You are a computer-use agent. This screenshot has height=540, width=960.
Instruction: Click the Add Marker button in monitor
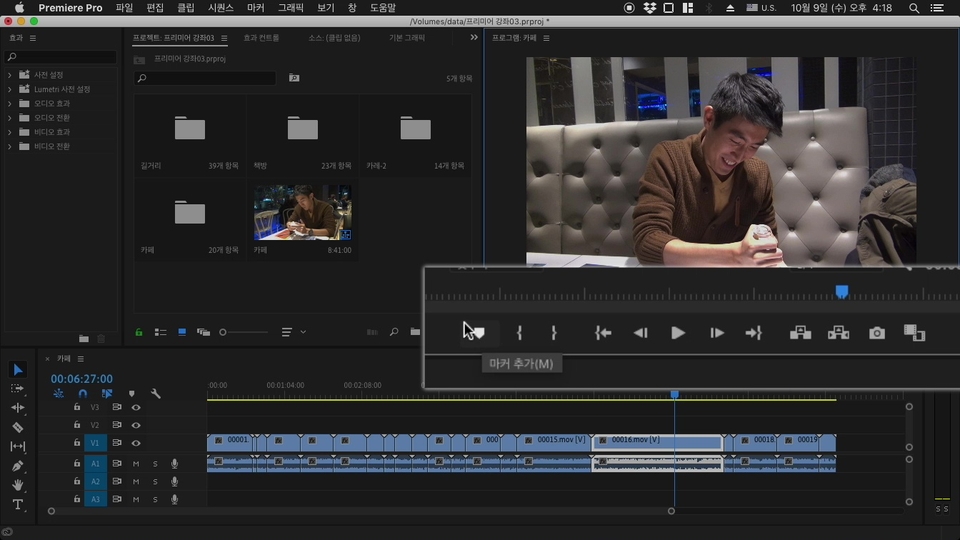pyautogui.click(x=479, y=332)
